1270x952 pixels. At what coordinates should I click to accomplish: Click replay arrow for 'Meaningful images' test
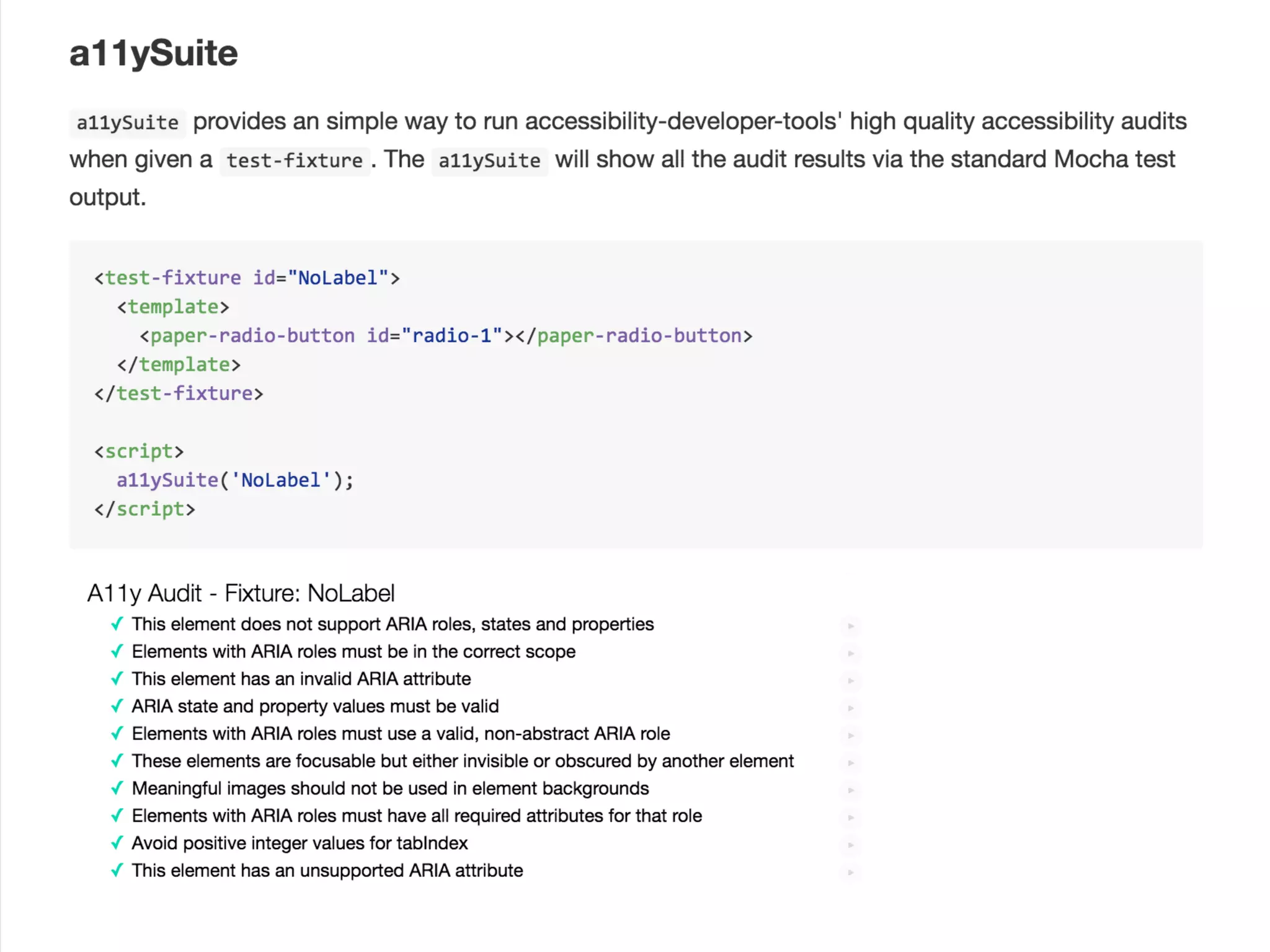[x=851, y=790]
